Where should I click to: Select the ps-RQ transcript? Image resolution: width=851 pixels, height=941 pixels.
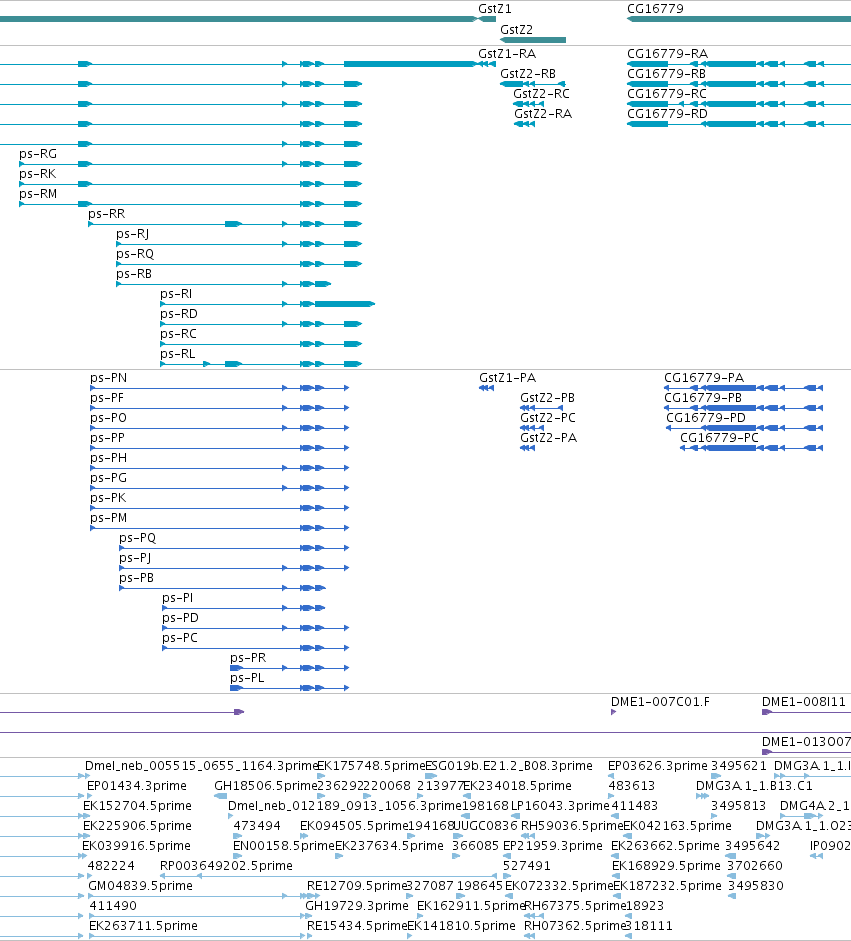pos(135,254)
